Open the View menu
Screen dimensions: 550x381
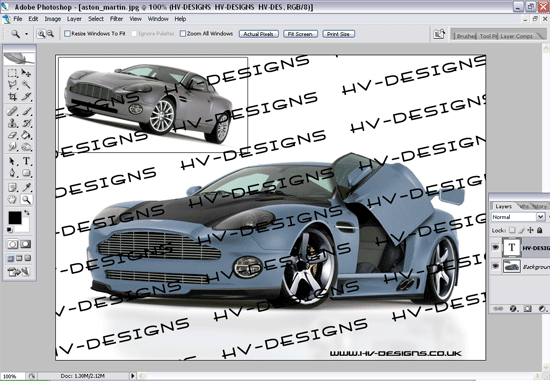pyautogui.click(x=135, y=19)
